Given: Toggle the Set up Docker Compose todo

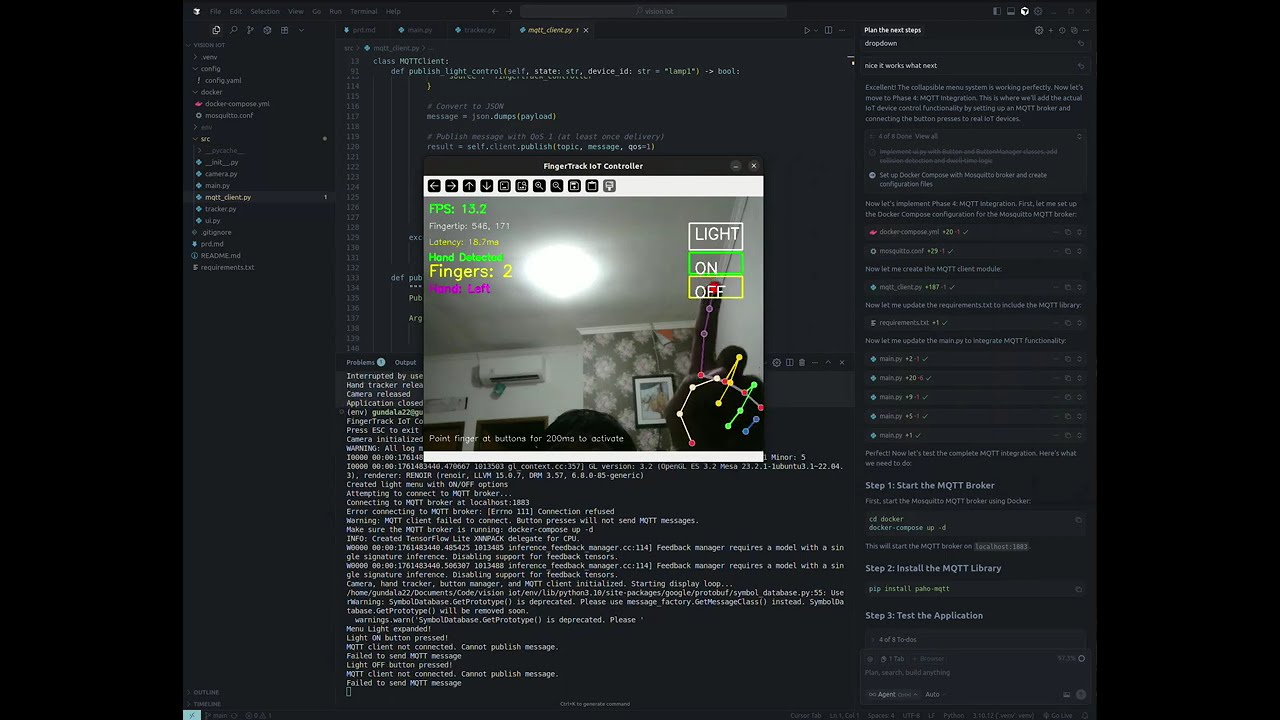Looking at the screenshot, I should [x=872, y=175].
